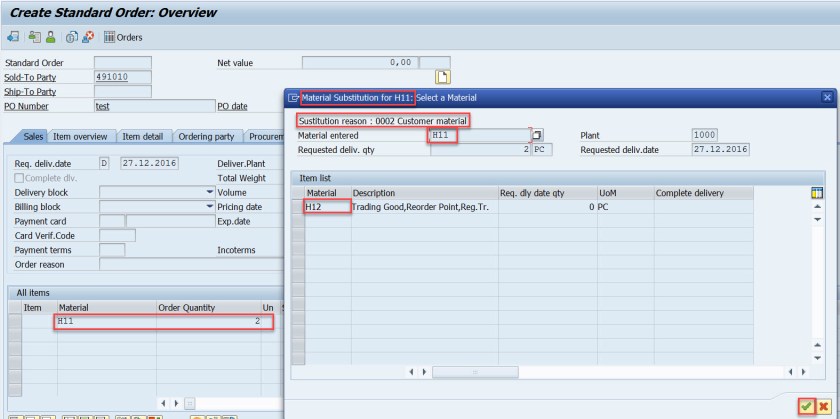This screenshot has width=840, height=419.
Task: Click the Sold-To Party label link
Action: coord(30,78)
